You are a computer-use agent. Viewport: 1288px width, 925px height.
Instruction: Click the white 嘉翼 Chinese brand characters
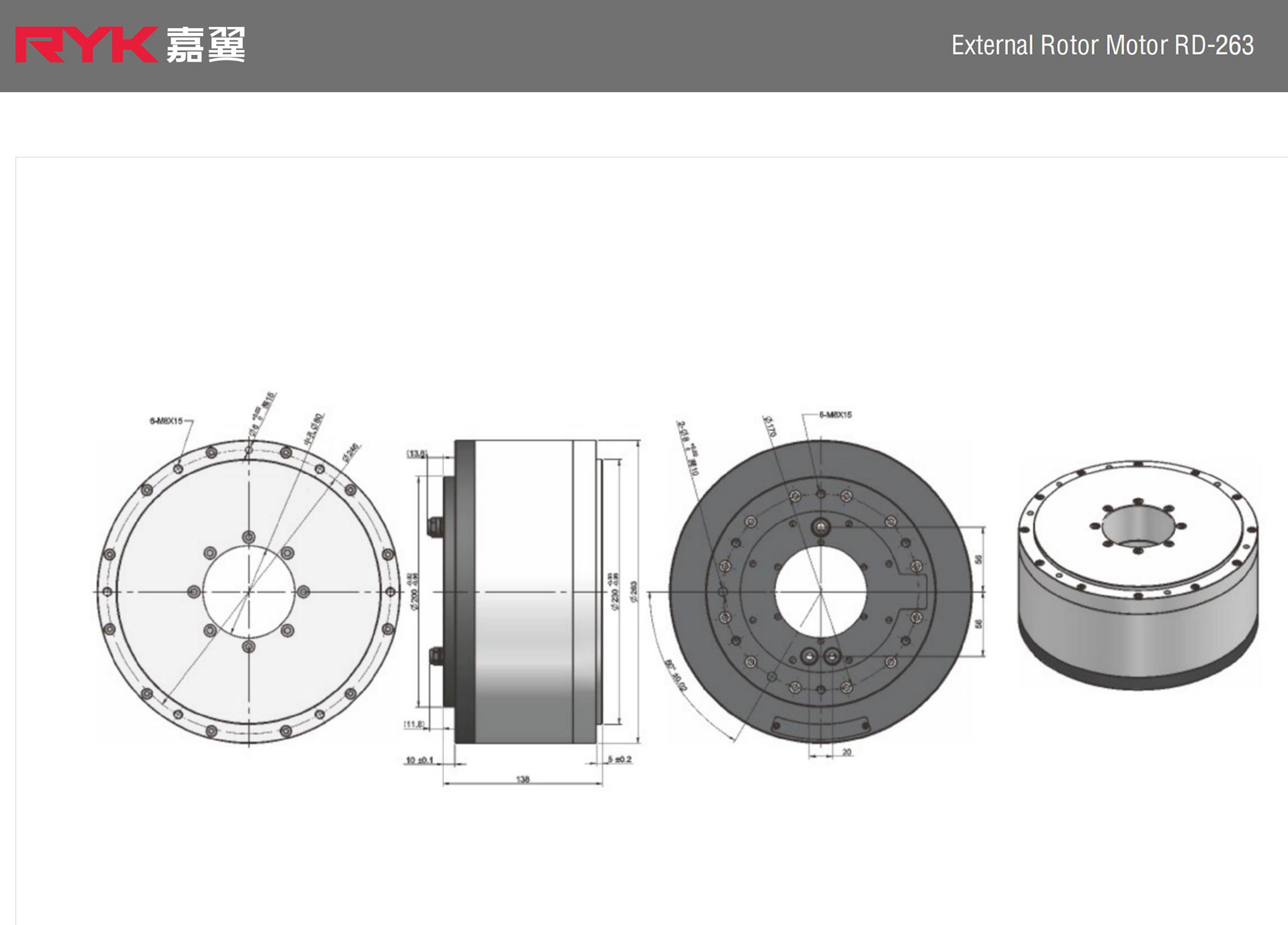pos(206,45)
